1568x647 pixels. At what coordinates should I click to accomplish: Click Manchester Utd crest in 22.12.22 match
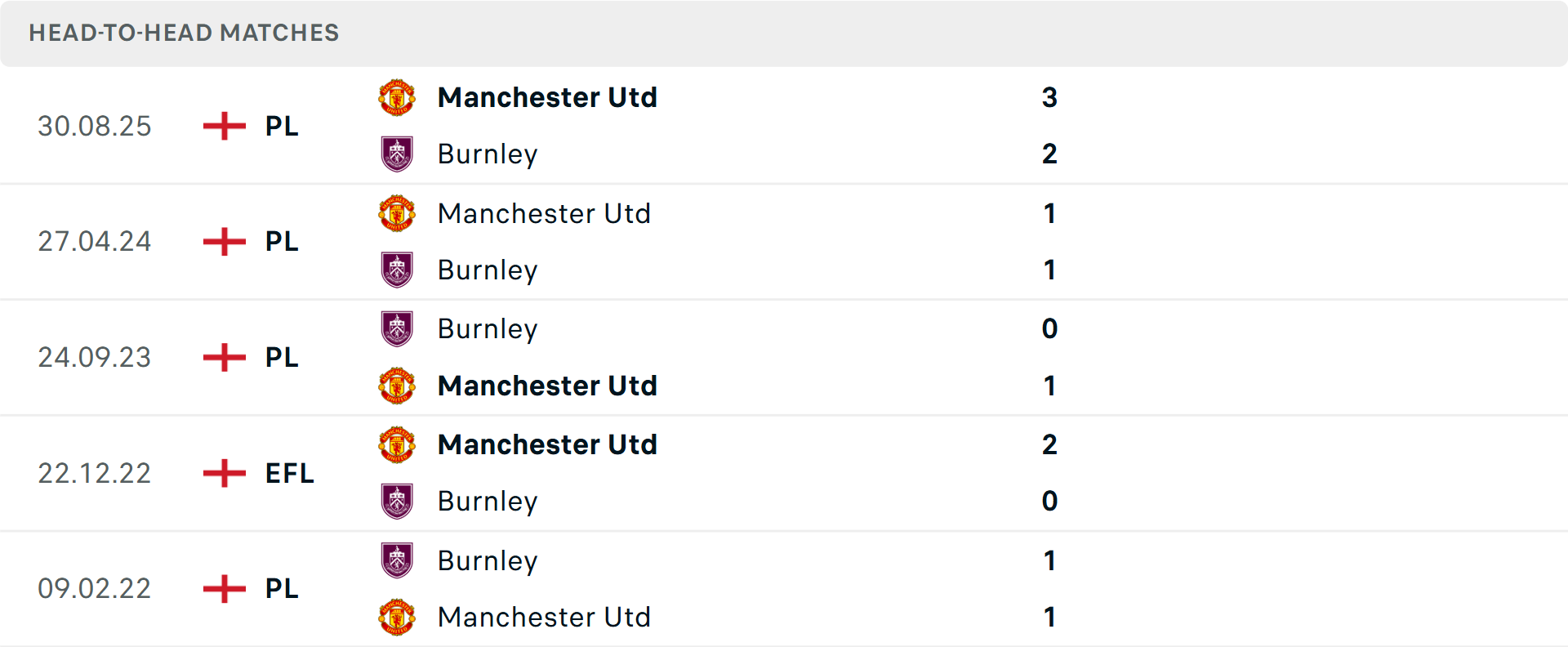(x=397, y=445)
